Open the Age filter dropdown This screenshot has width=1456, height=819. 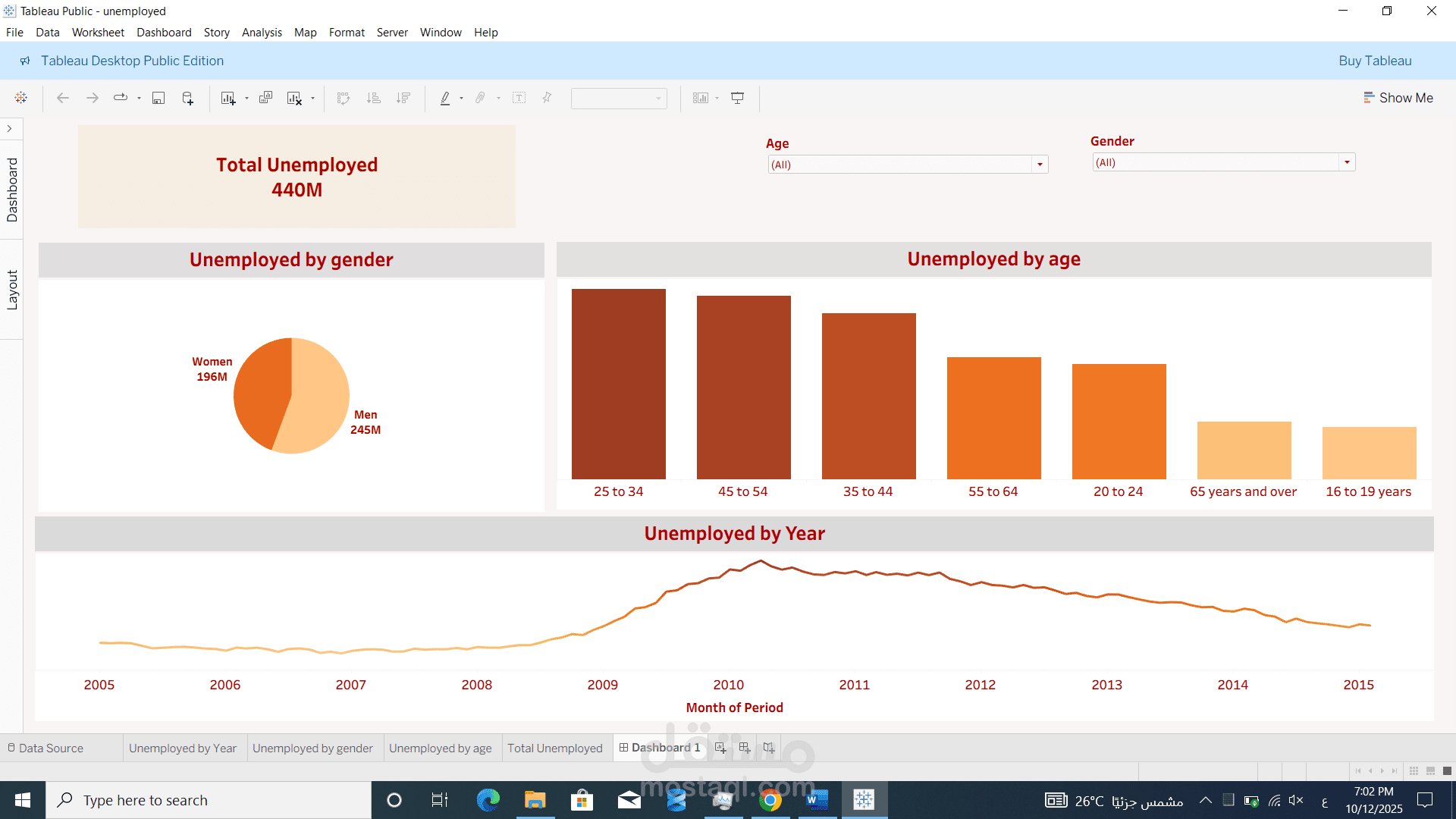point(1040,164)
